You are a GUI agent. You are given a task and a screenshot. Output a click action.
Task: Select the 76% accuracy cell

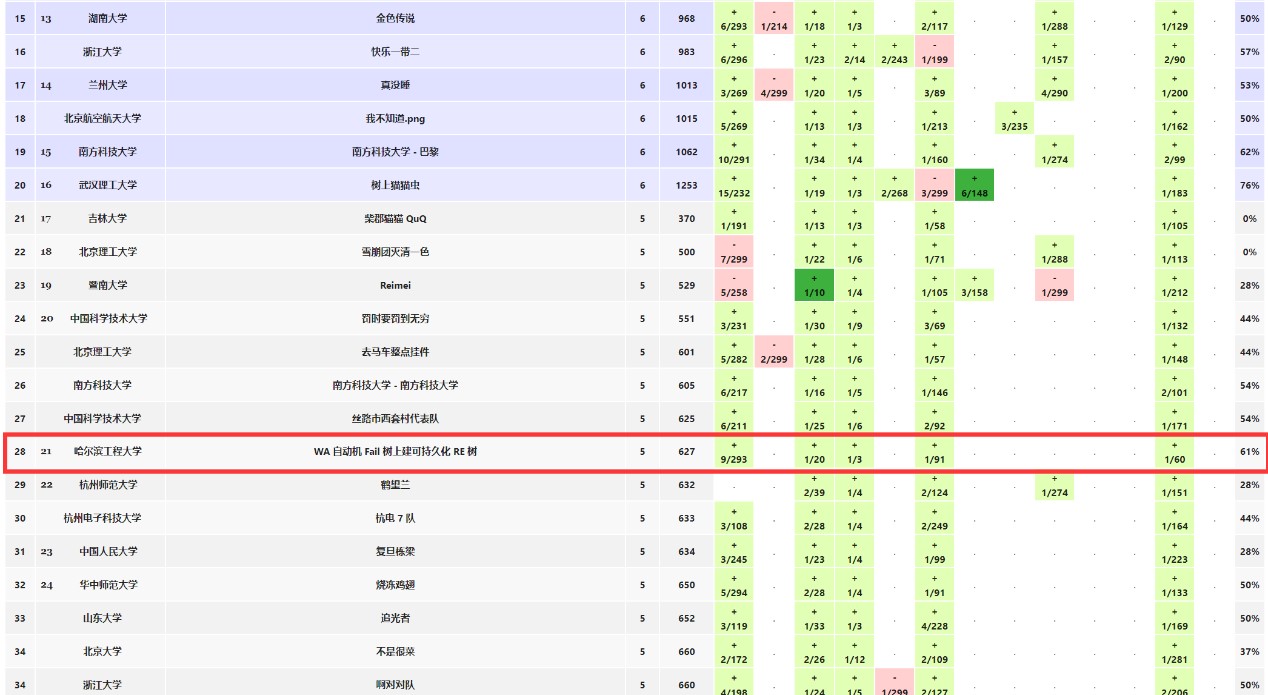tap(1249, 185)
